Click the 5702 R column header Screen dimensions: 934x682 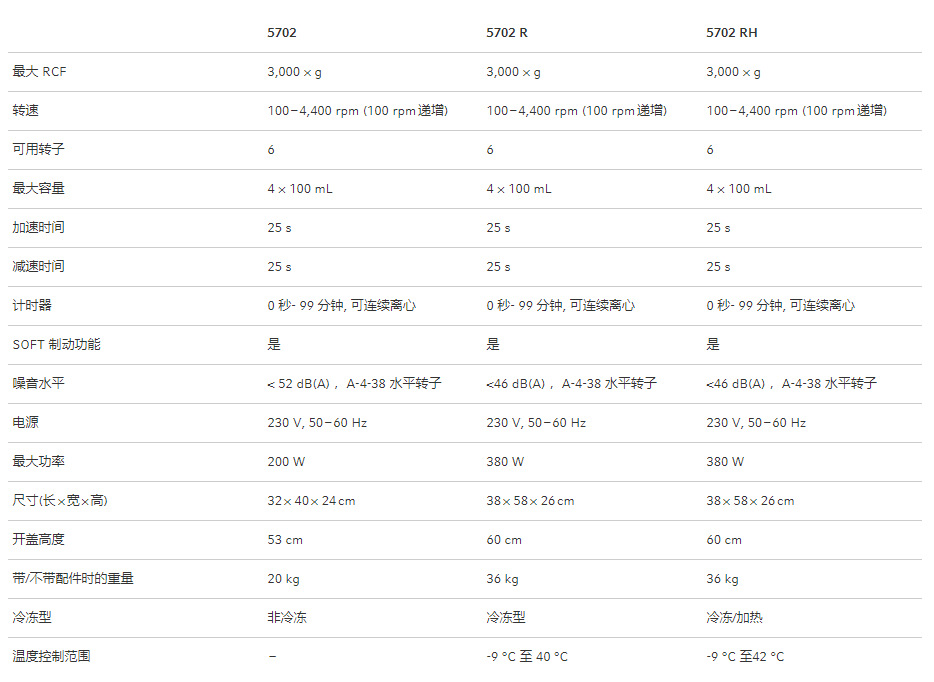pos(507,33)
